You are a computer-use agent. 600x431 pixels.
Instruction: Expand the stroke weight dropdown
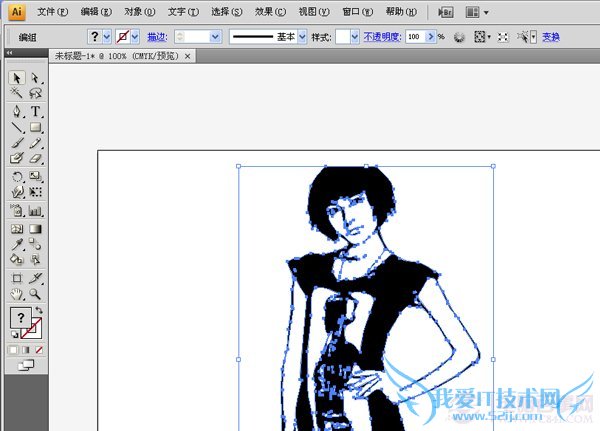[x=215, y=37]
